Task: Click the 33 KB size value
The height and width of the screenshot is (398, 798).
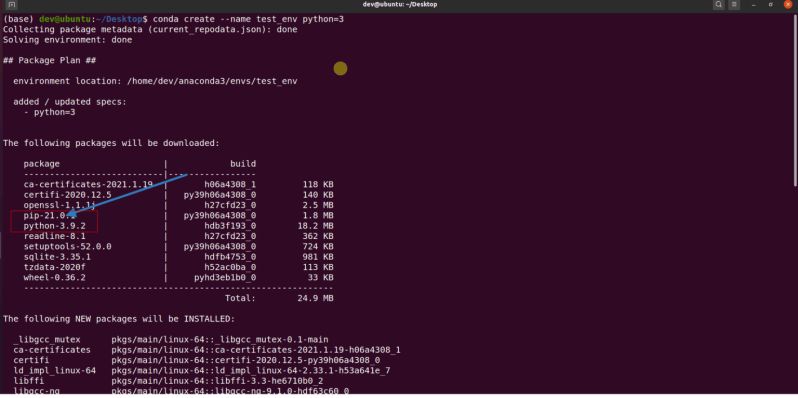Action: 320,278
